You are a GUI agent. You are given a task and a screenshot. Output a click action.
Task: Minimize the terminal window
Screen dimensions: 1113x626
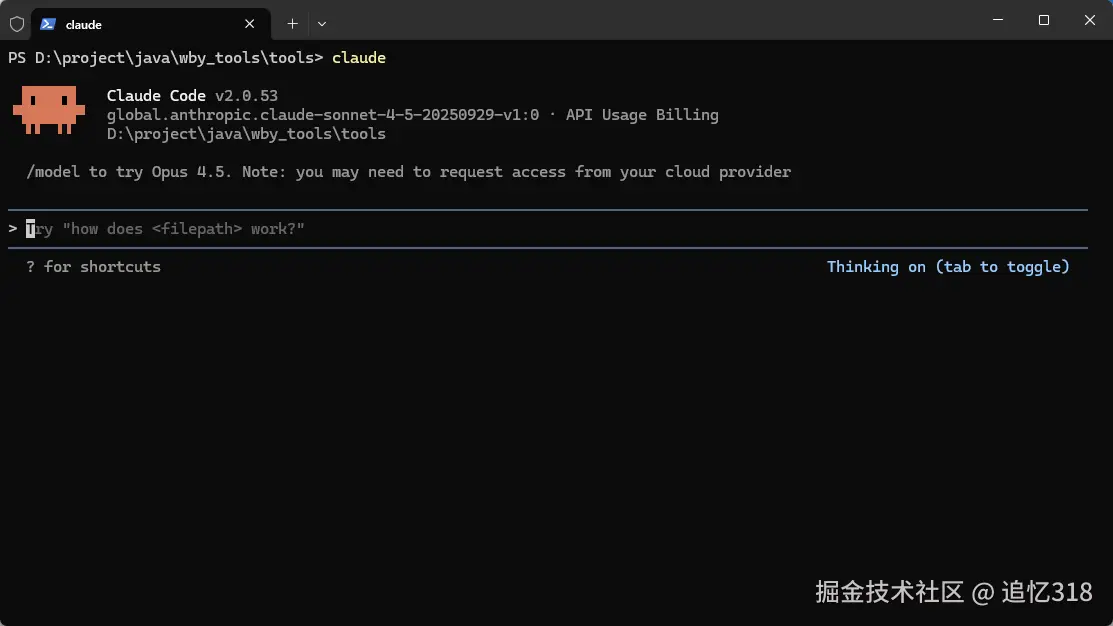click(x=997, y=20)
